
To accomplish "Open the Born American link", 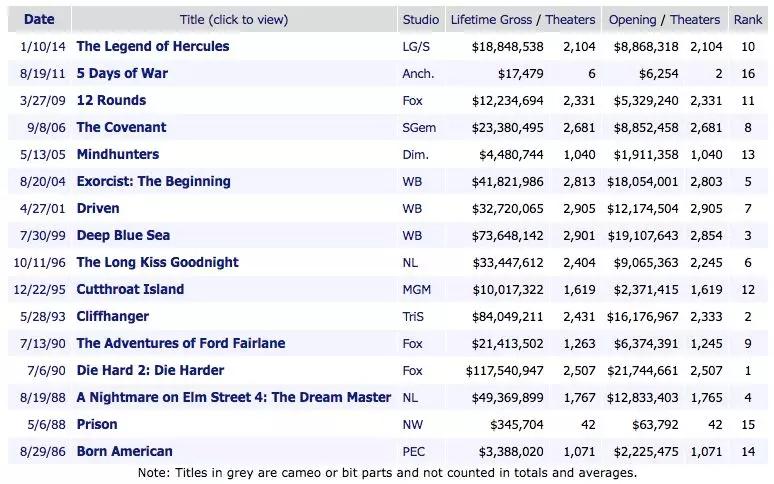I will pyautogui.click(x=124, y=451).
